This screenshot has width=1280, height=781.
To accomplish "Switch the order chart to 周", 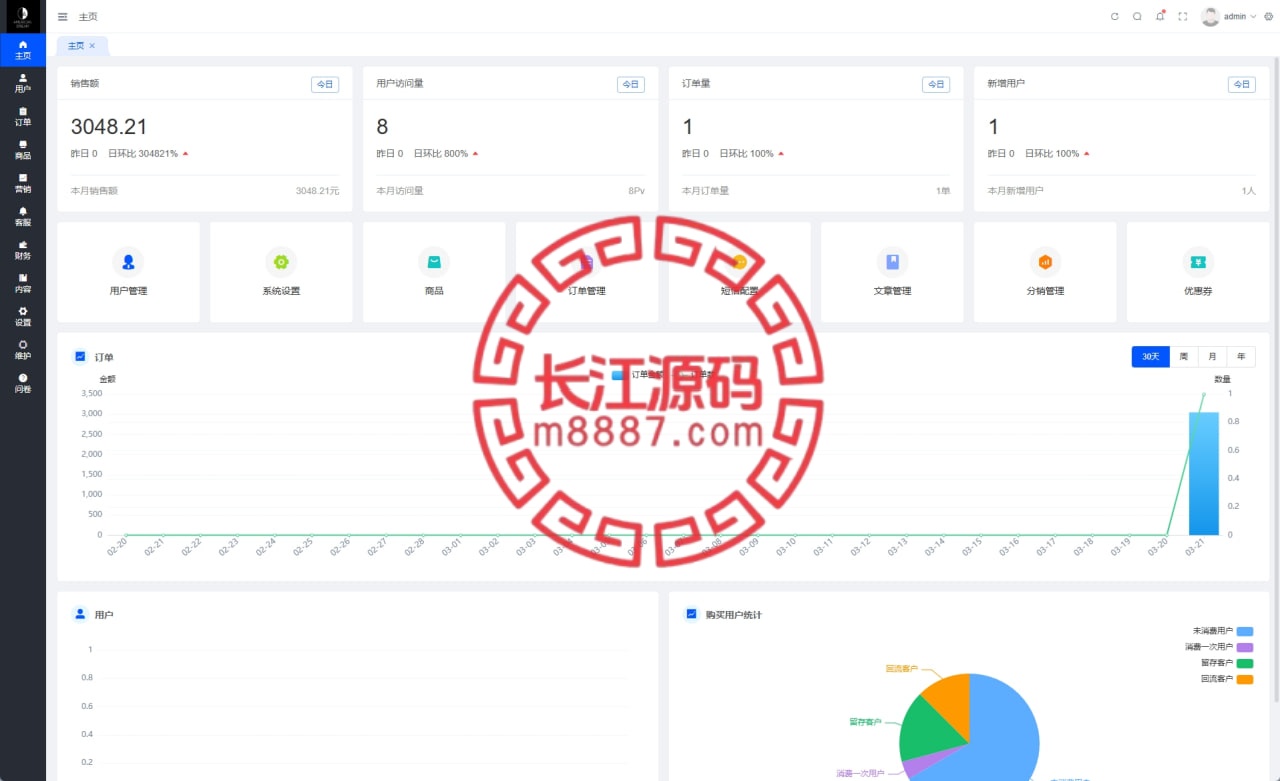I will point(1184,357).
